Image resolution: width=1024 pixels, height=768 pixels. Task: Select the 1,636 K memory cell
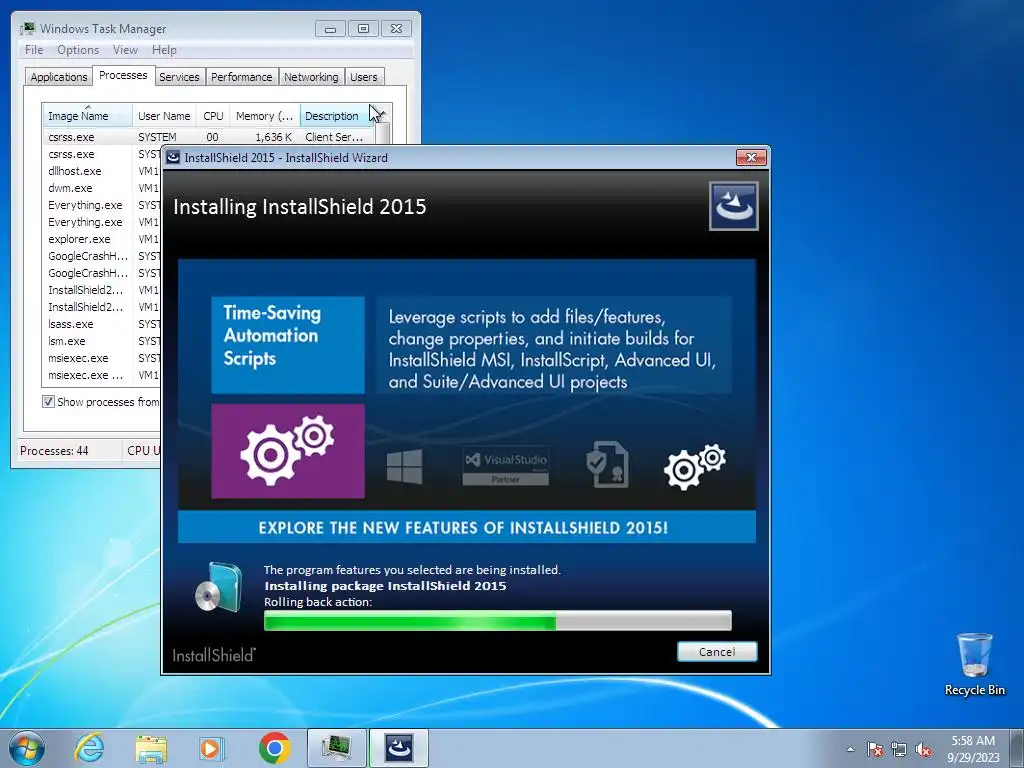[274, 137]
